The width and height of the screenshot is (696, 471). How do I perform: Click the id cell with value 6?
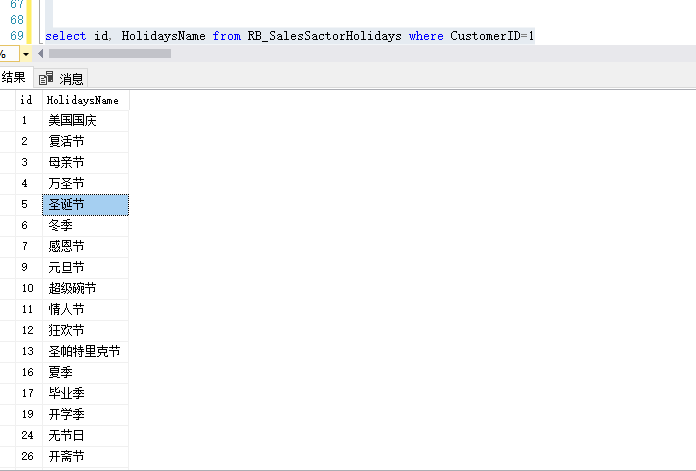[29, 226]
